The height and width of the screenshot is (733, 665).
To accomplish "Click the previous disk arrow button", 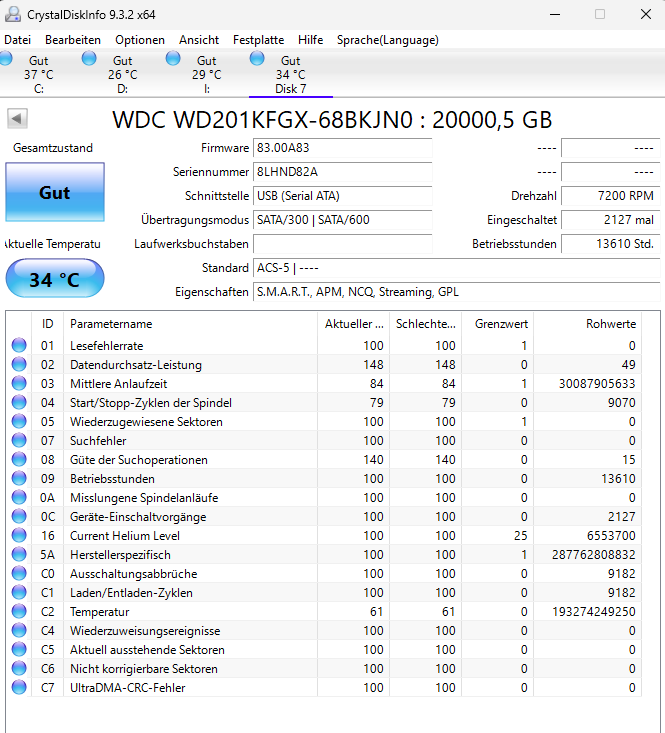I will (17, 118).
